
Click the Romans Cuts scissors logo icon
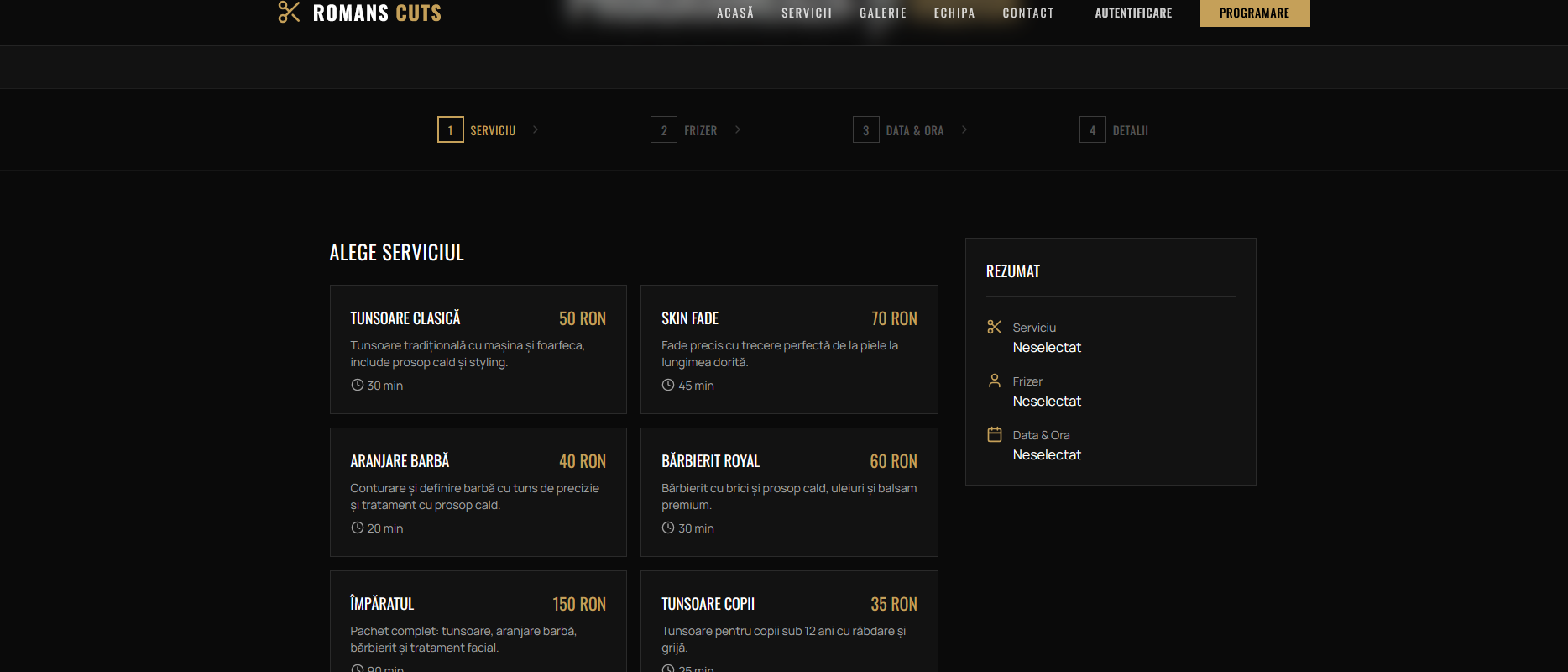click(x=289, y=12)
